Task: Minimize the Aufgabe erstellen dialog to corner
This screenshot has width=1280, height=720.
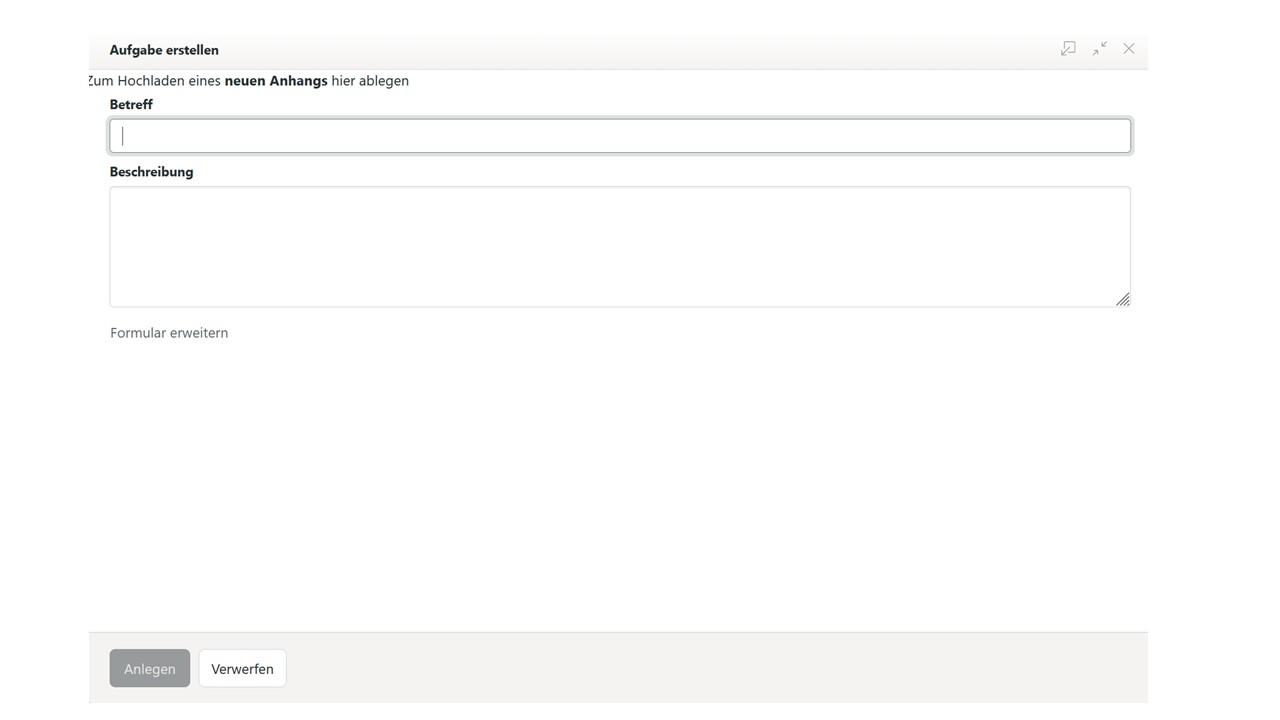Action: point(1068,49)
